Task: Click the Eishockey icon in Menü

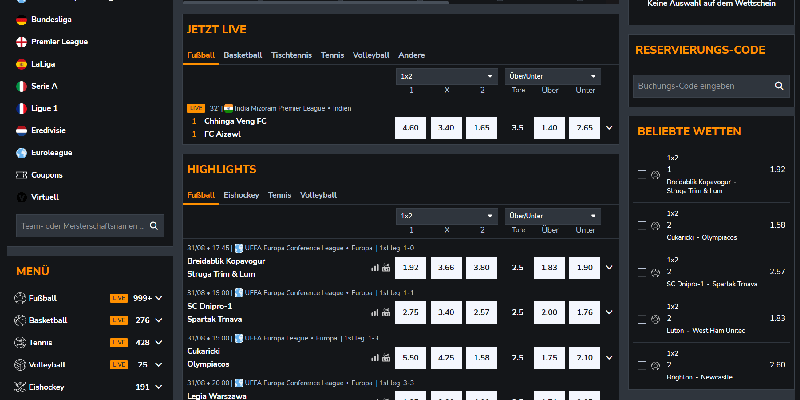Action: pos(21,386)
